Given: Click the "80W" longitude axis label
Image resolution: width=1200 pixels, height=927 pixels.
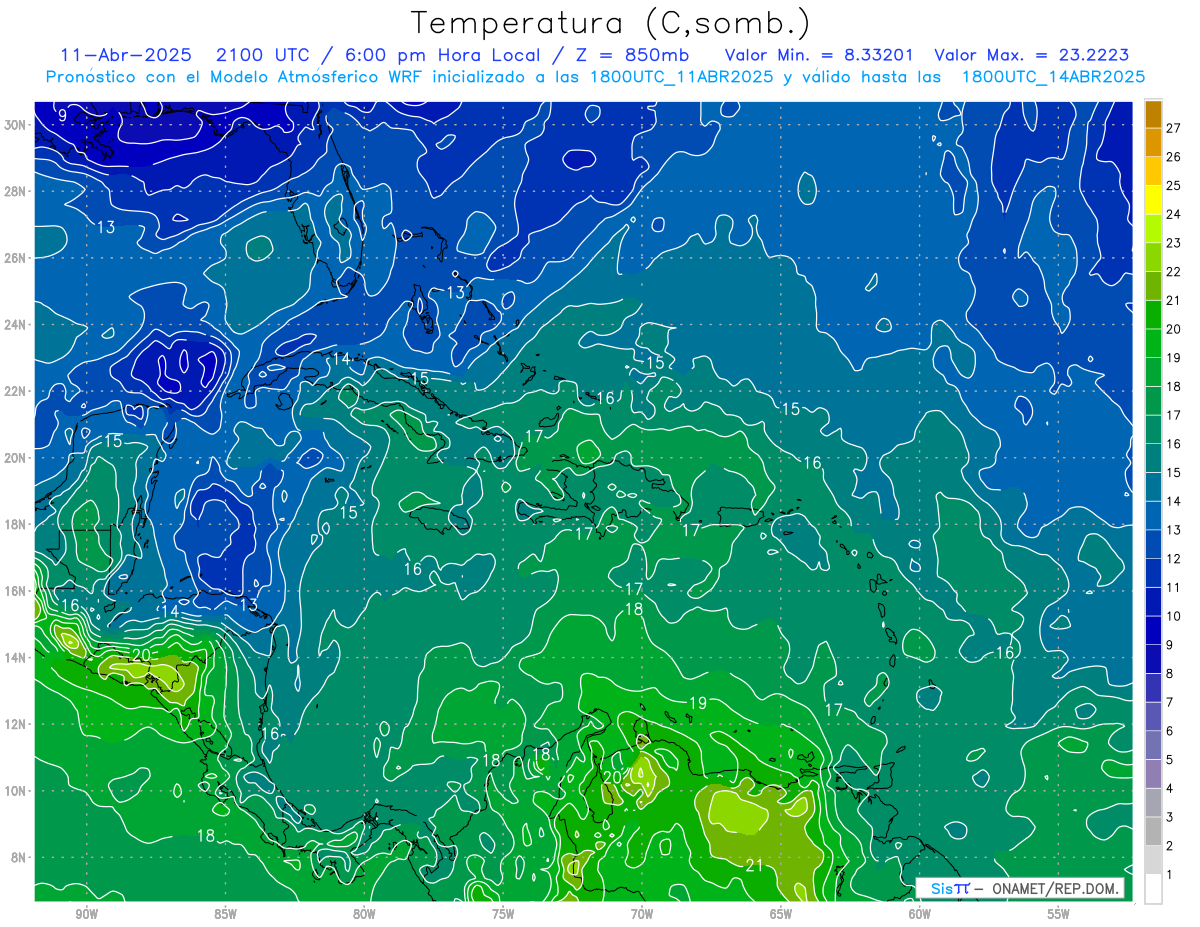Looking at the screenshot, I should (364, 914).
